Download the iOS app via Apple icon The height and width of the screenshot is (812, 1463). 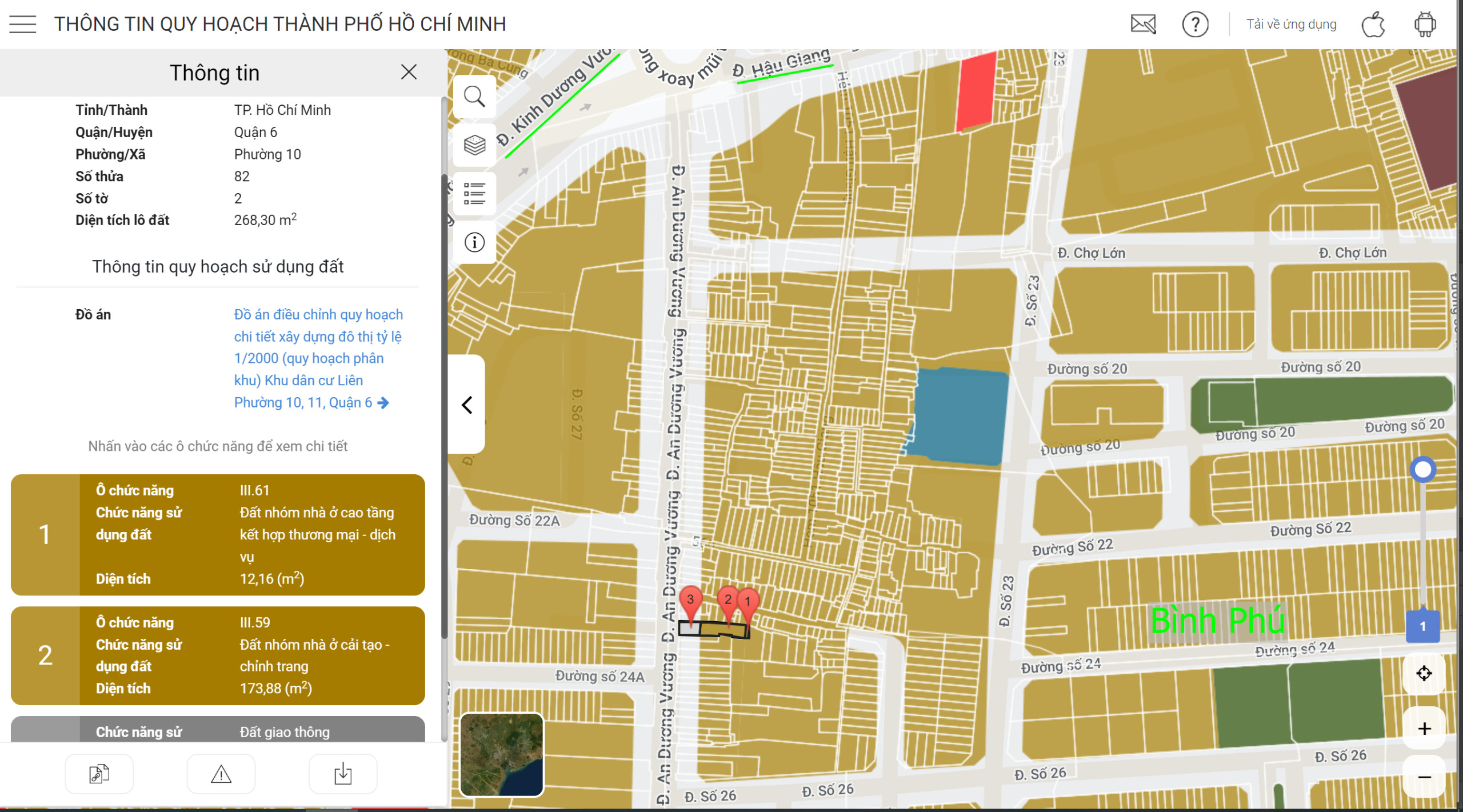pyautogui.click(x=1373, y=25)
